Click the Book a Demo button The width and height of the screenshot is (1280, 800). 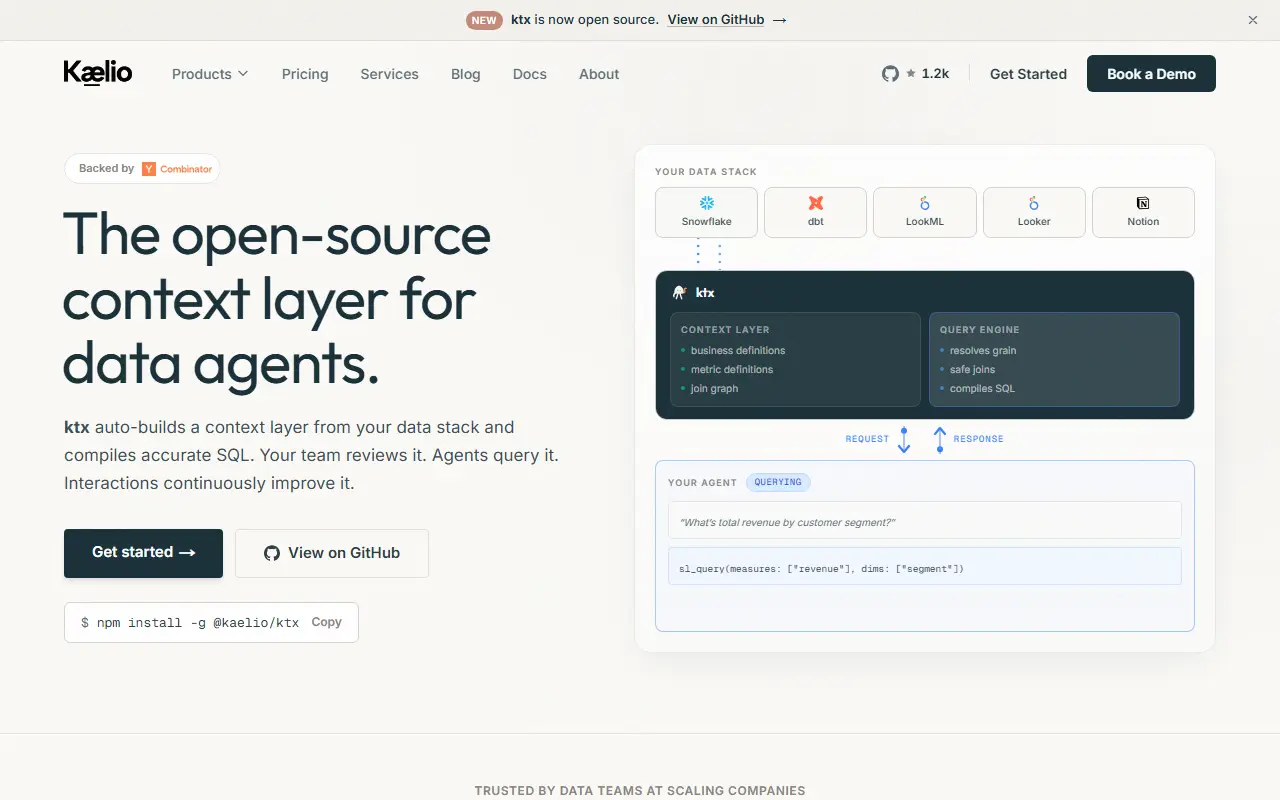1151,74
